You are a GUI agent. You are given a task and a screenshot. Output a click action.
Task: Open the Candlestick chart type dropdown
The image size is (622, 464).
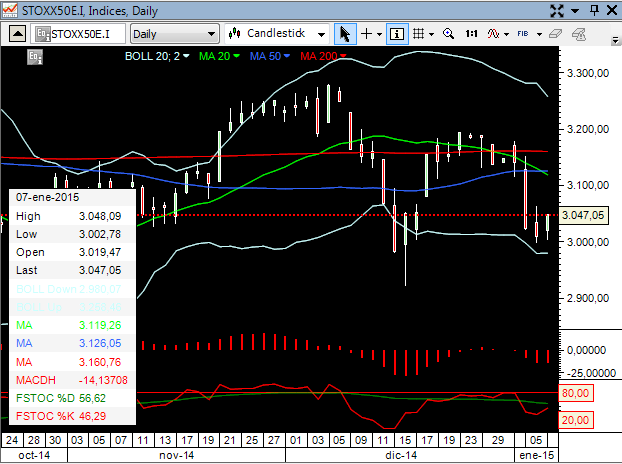coord(321,35)
